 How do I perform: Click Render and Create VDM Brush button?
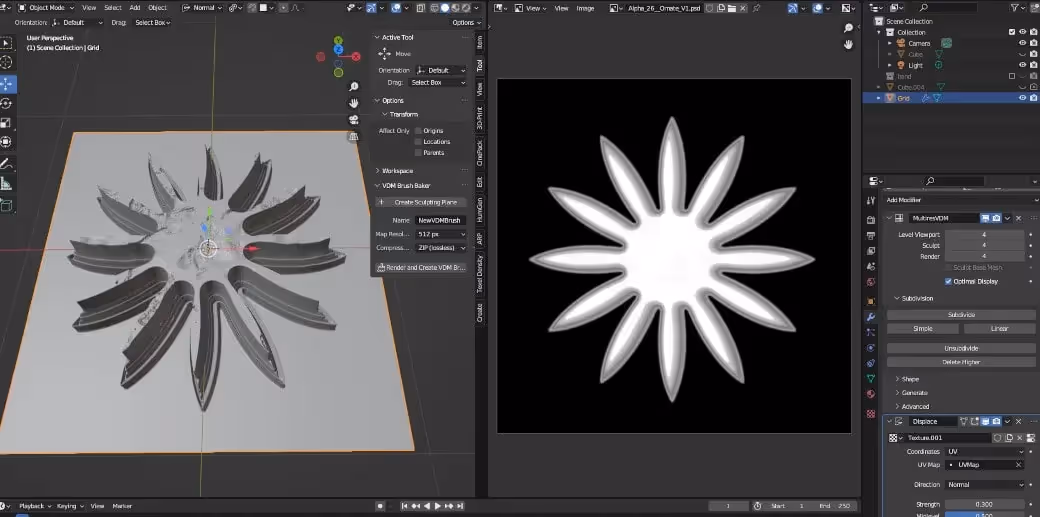pos(421,267)
